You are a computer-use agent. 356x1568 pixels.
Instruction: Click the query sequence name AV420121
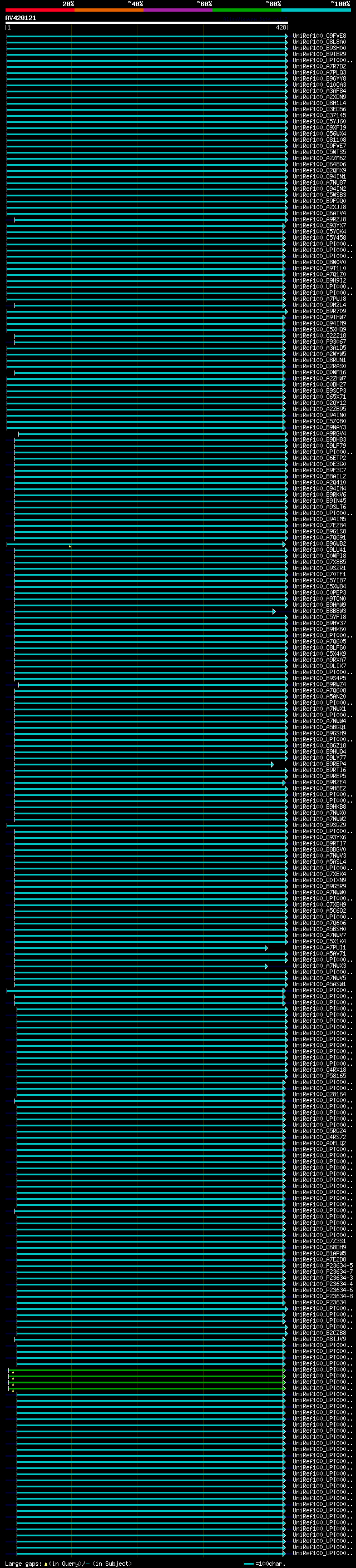coord(21,18)
